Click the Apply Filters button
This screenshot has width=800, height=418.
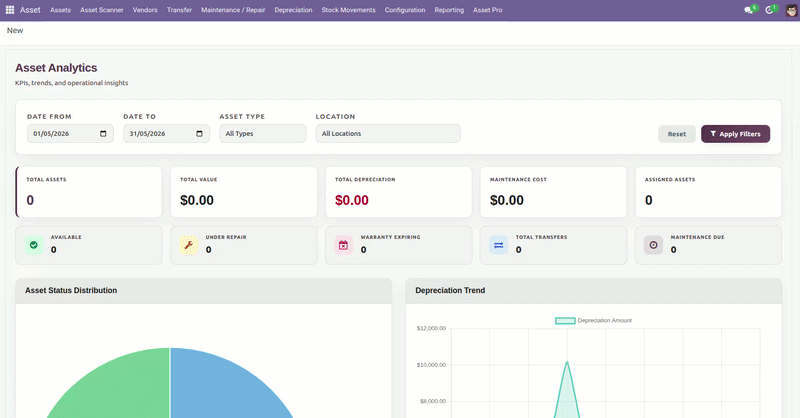(x=735, y=134)
